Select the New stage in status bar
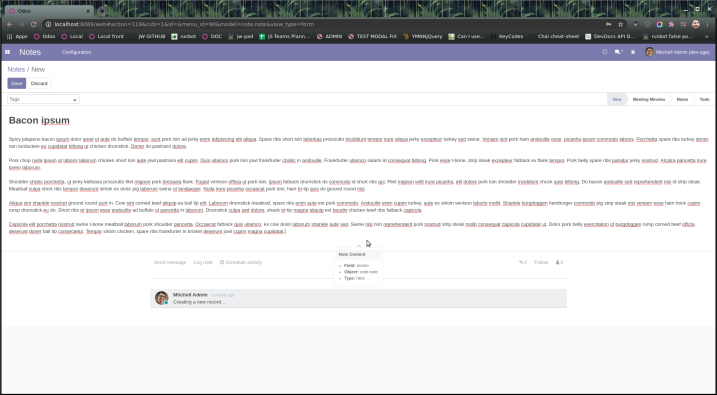717x395 pixels. click(617, 99)
